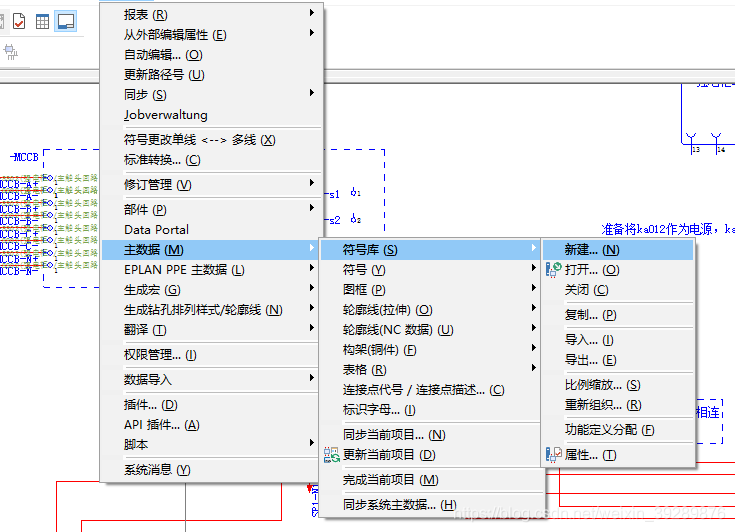Expand arrow next to 报表 (R)
Image resolution: width=735 pixels, height=532 pixels.
tap(312, 13)
